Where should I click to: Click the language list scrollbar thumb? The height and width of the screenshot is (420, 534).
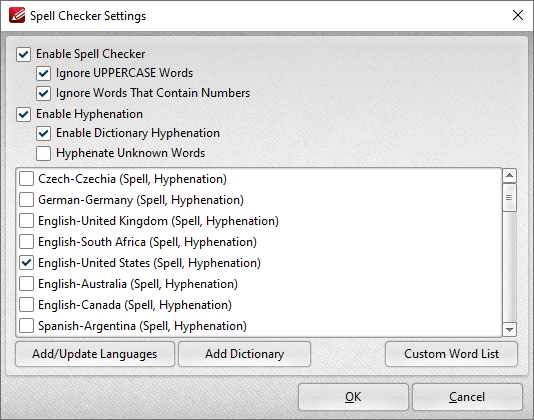coord(509,198)
